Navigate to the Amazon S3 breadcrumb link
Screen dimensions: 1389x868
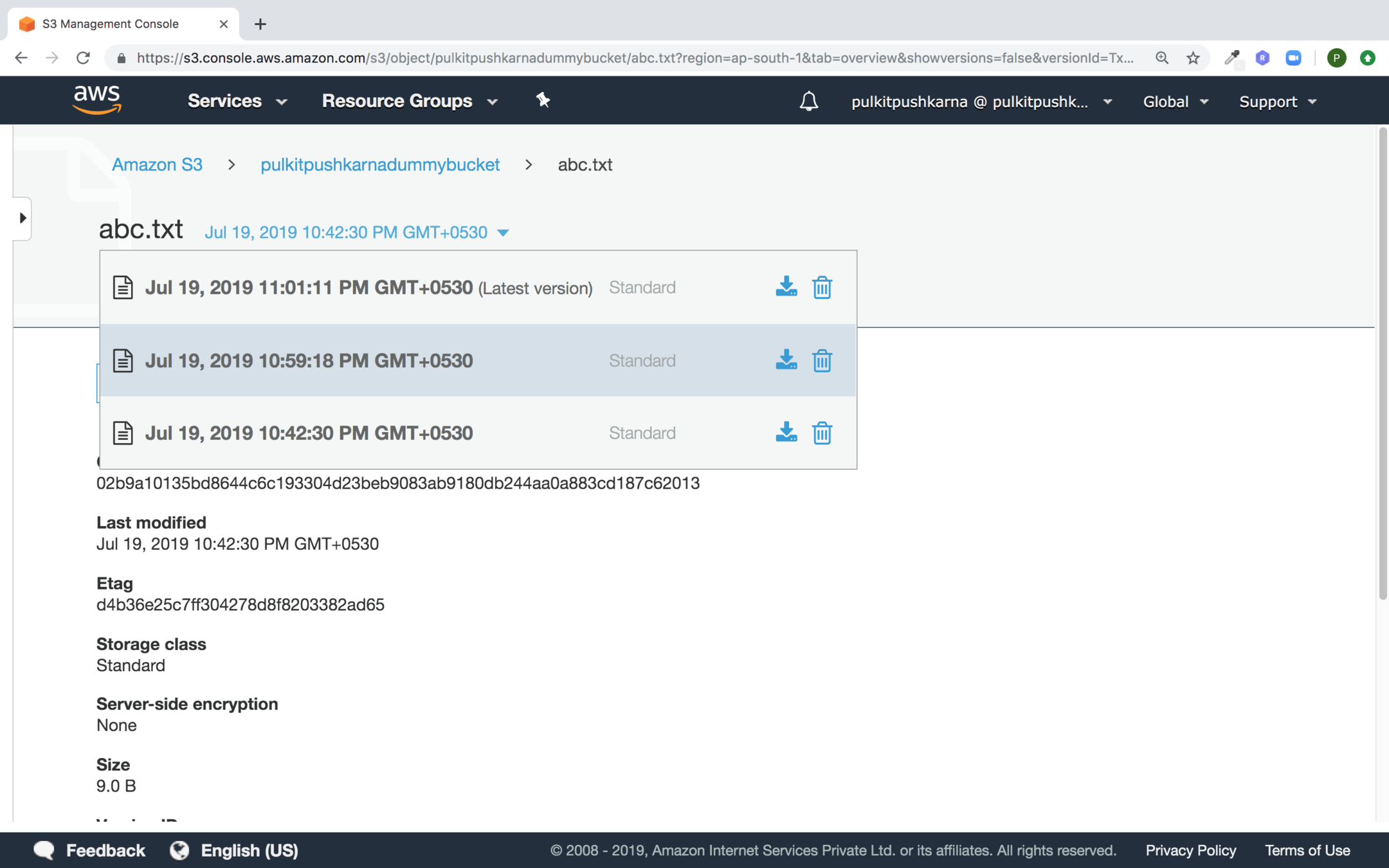point(157,165)
